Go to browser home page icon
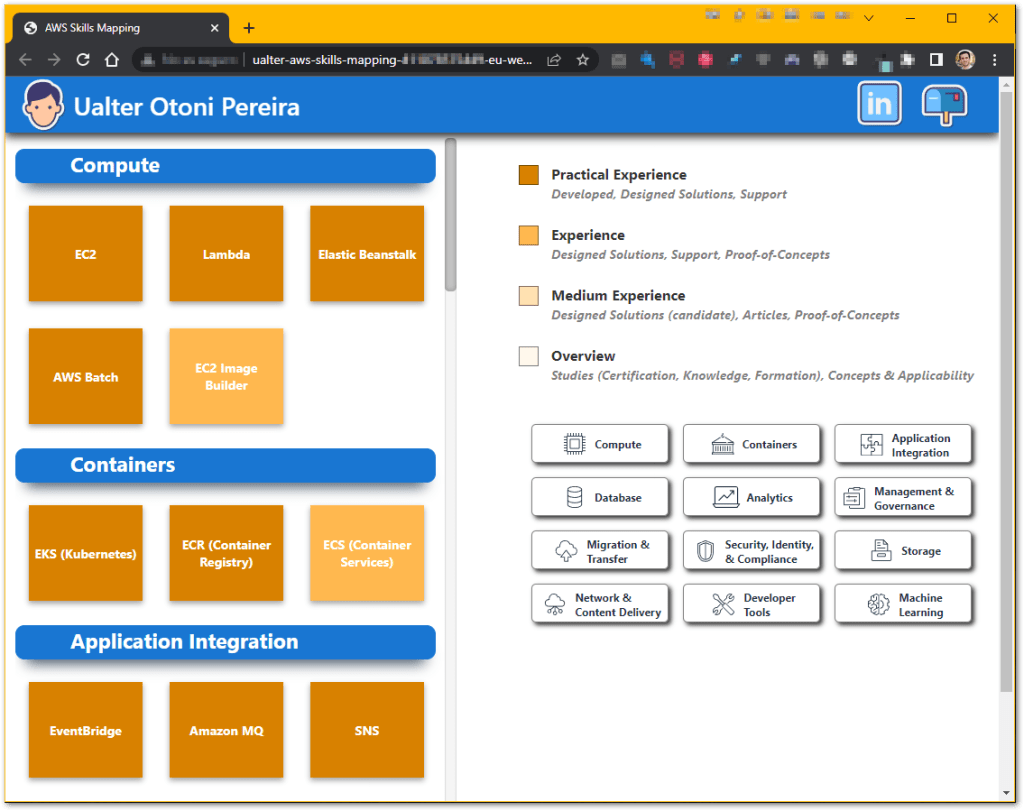This screenshot has height=811, width=1024. [112, 60]
